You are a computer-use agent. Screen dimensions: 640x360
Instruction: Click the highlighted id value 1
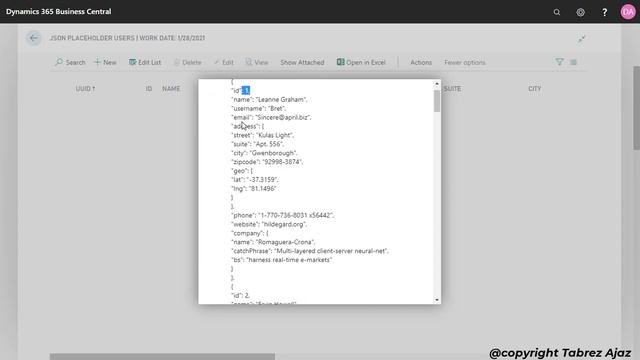tap(245, 90)
